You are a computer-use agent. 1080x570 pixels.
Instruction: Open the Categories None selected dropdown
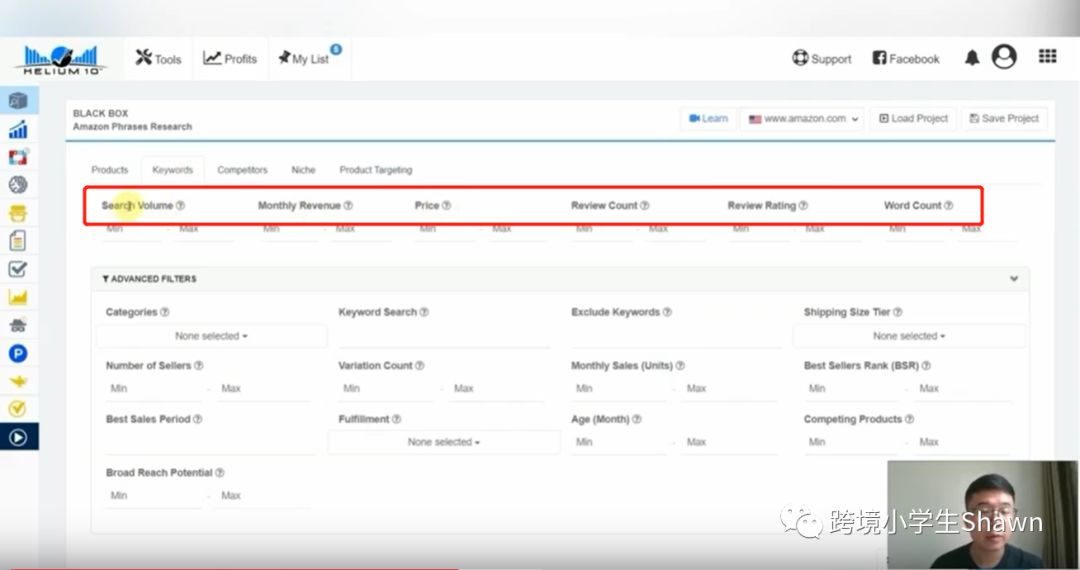pyautogui.click(x=211, y=336)
